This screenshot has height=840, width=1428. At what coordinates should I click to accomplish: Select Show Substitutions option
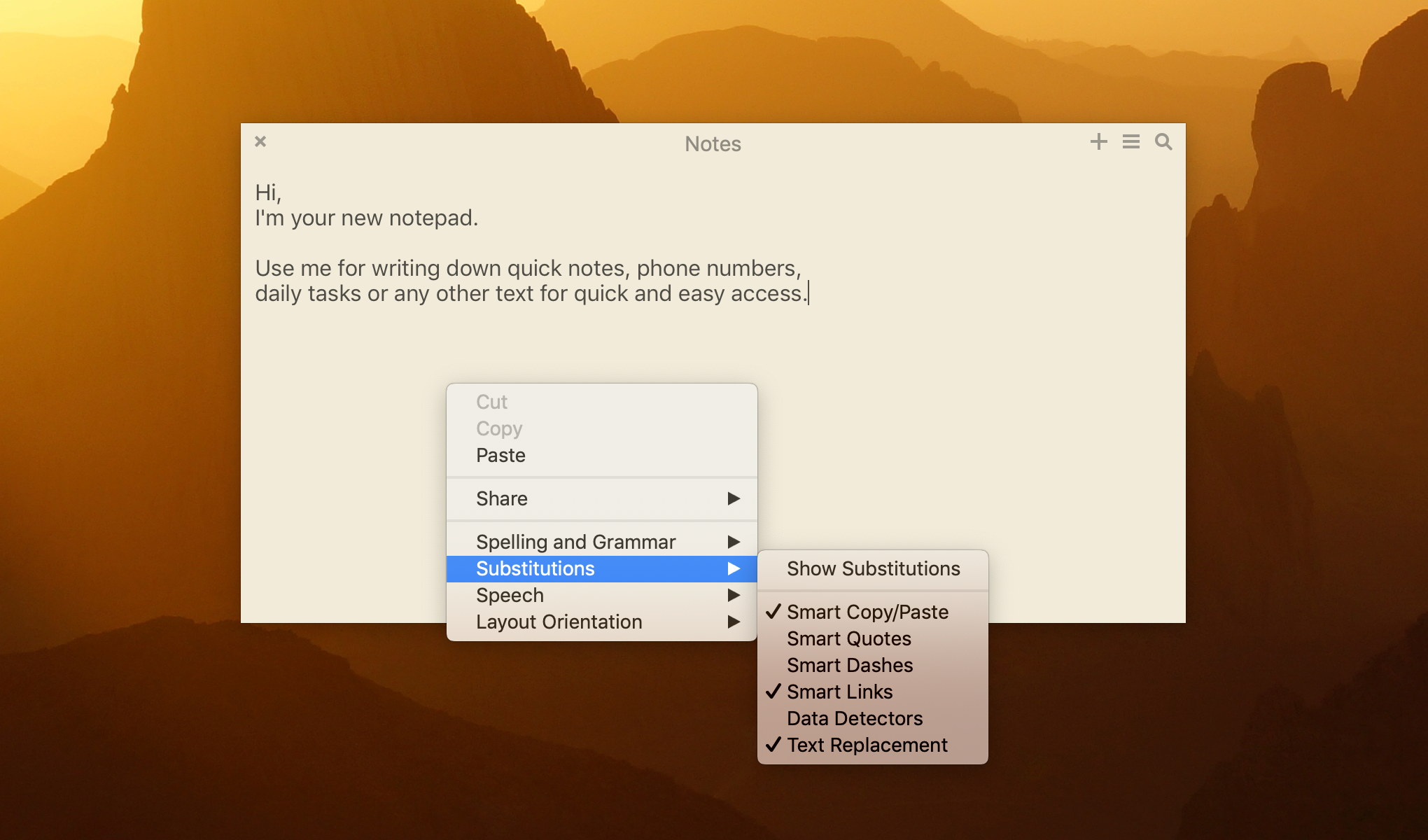(x=871, y=568)
